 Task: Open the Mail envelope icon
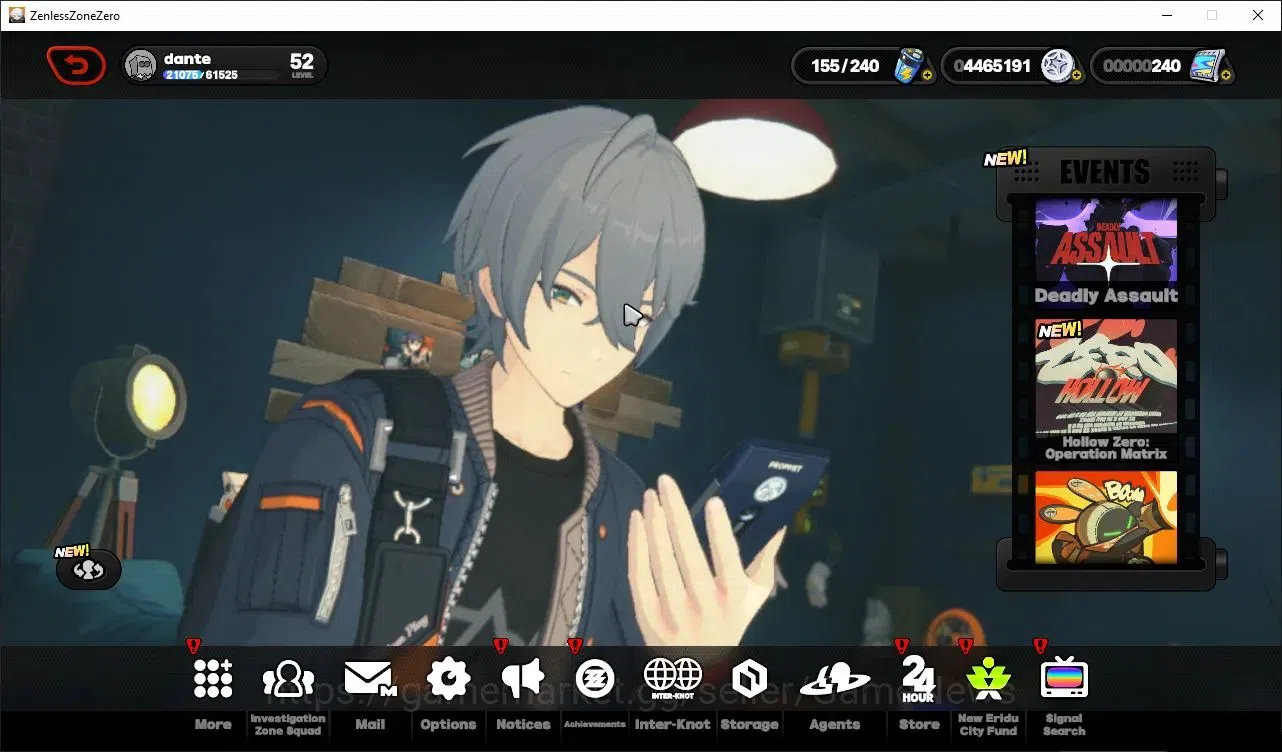(370, 679)
